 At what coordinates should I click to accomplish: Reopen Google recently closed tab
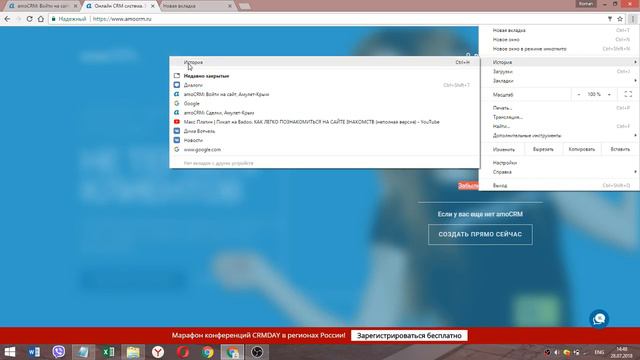click(324, 104)
